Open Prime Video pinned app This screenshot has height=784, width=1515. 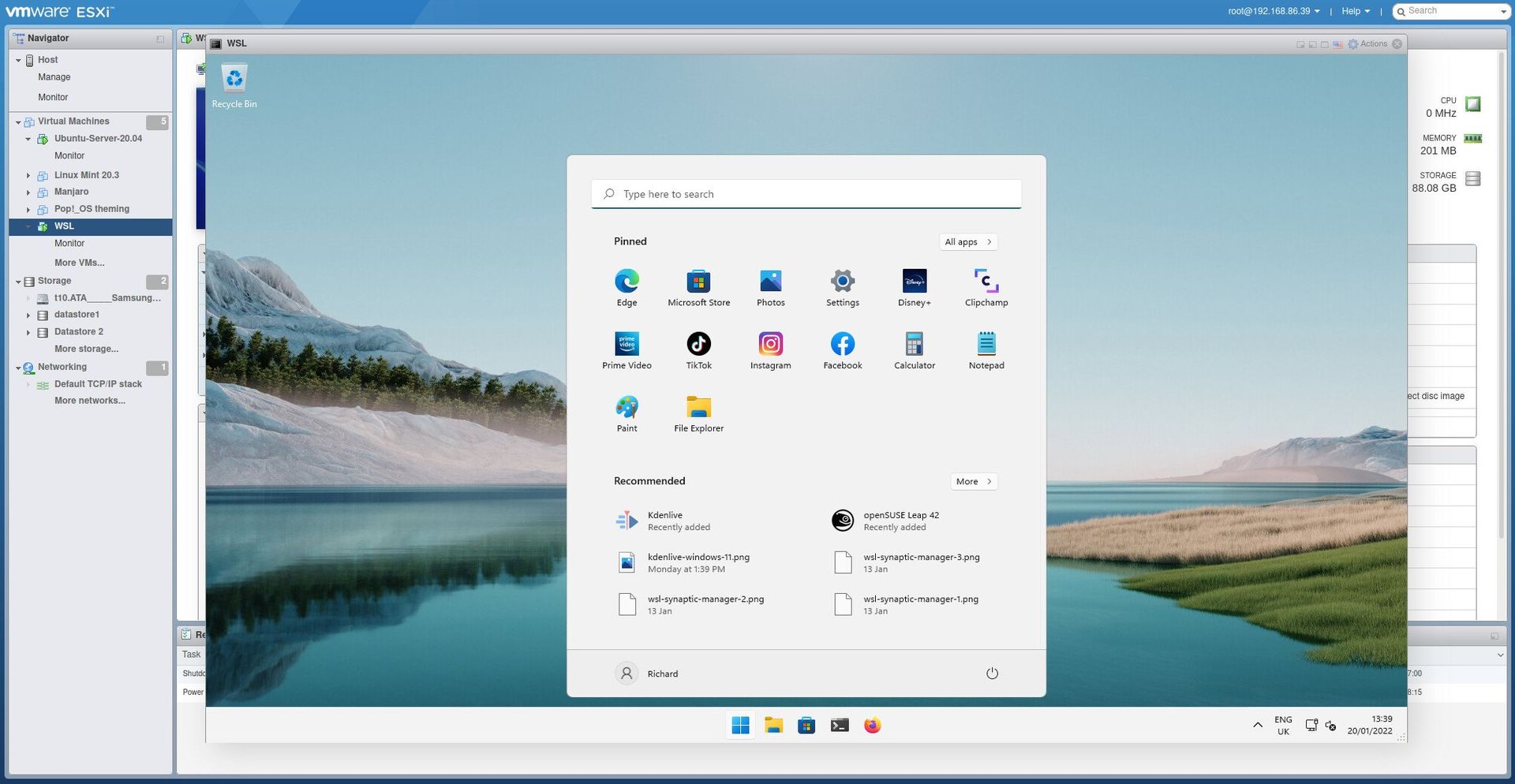(627, 349)
